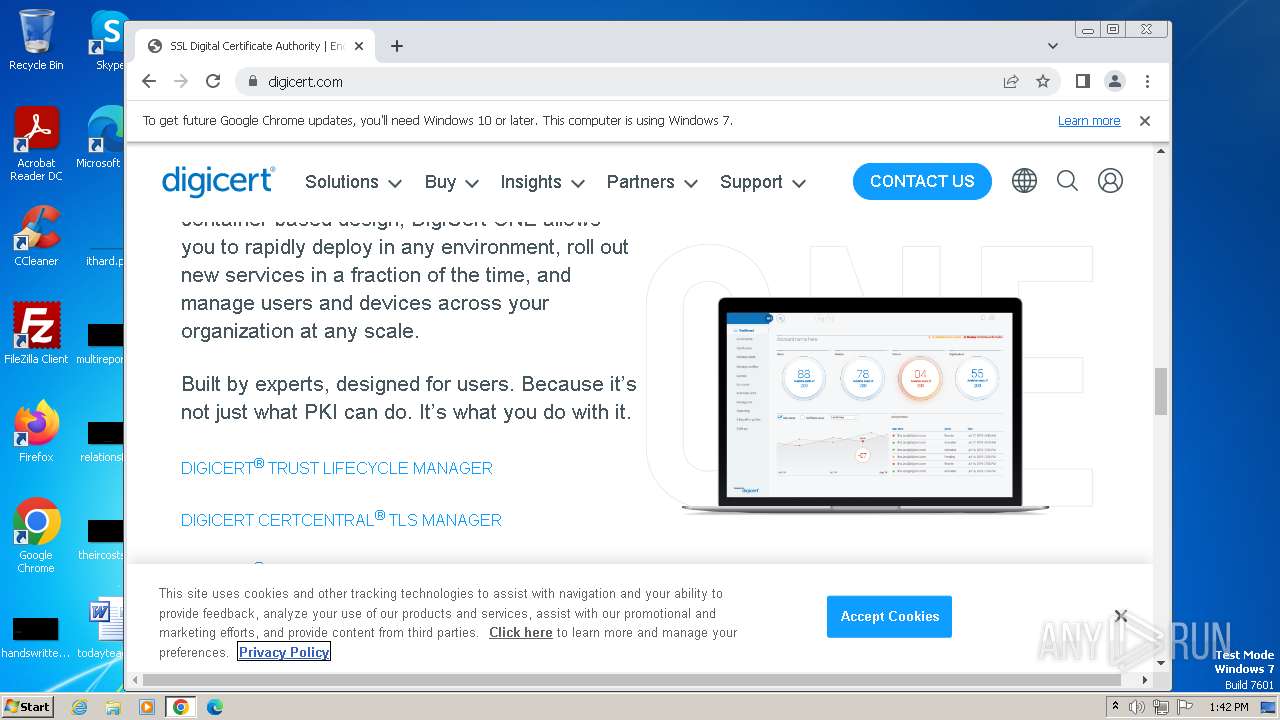Open DigiCert CertCentral TLS Manager link

(x=341, y=519)
